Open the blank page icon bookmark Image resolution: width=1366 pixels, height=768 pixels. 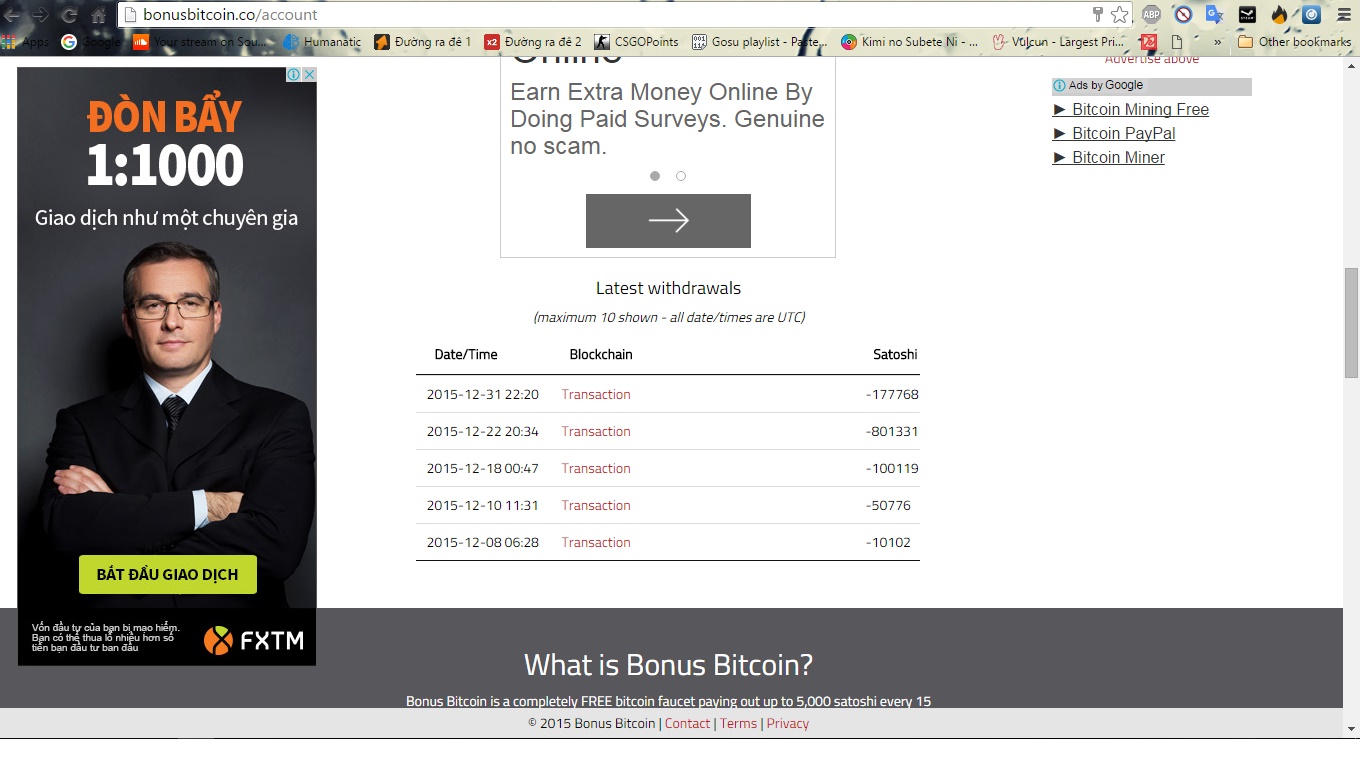click(x=1177, y=42)
